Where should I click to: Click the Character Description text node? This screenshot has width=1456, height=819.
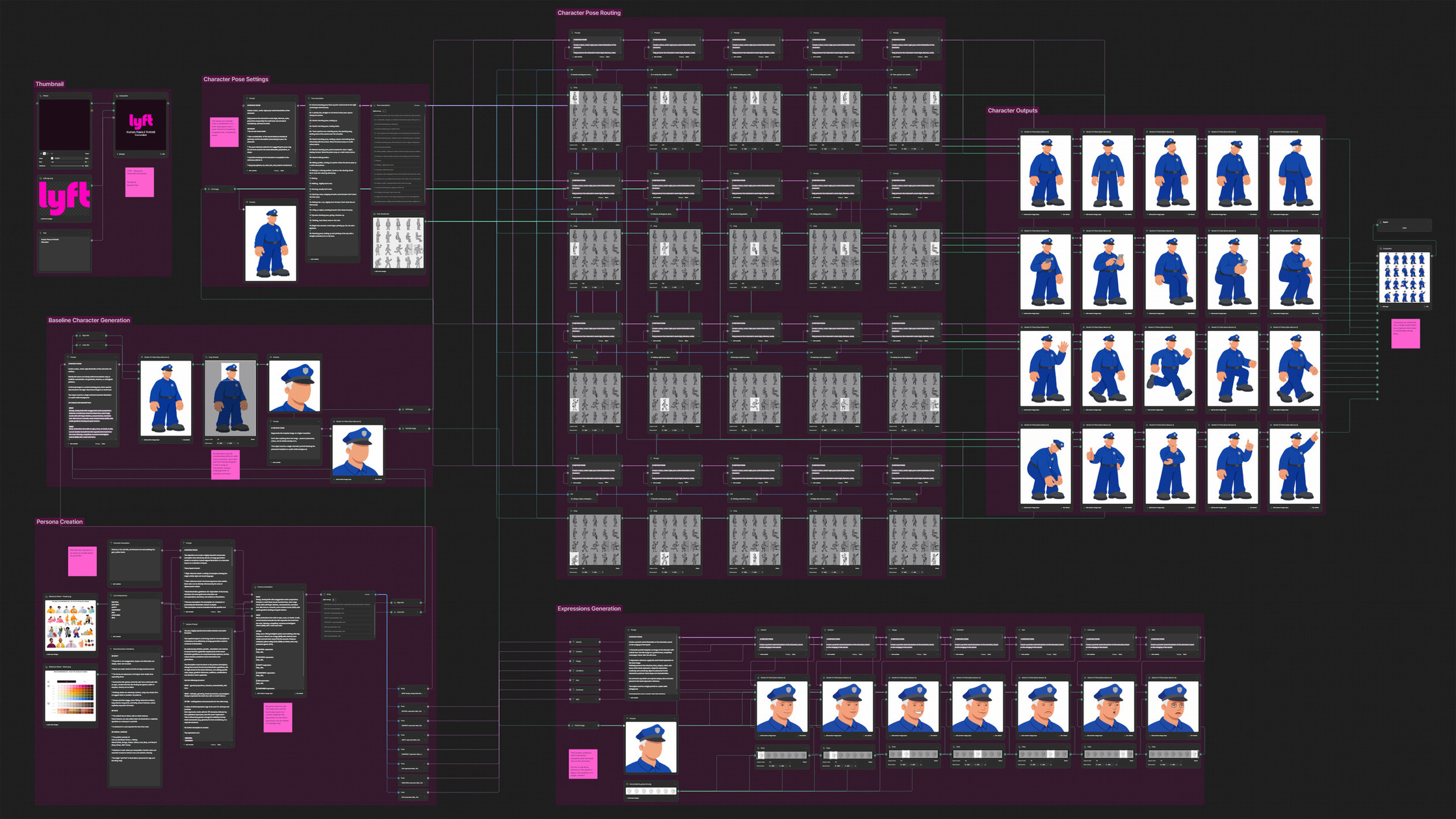pos(135,563)
